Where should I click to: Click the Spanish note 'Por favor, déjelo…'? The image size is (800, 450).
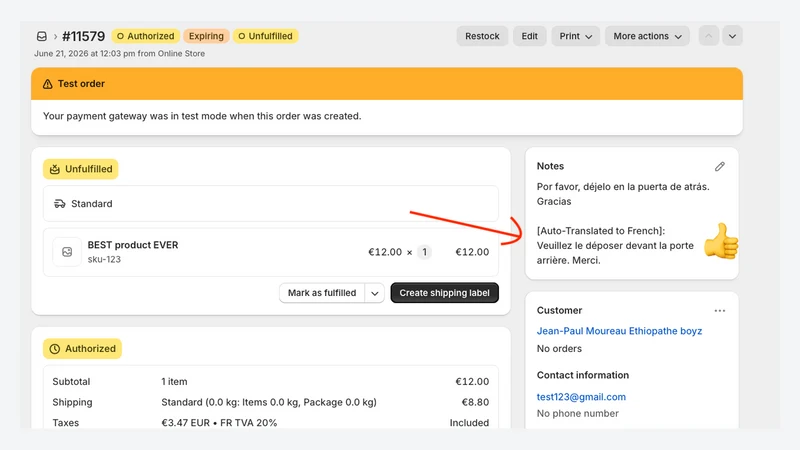click(623, 194)
